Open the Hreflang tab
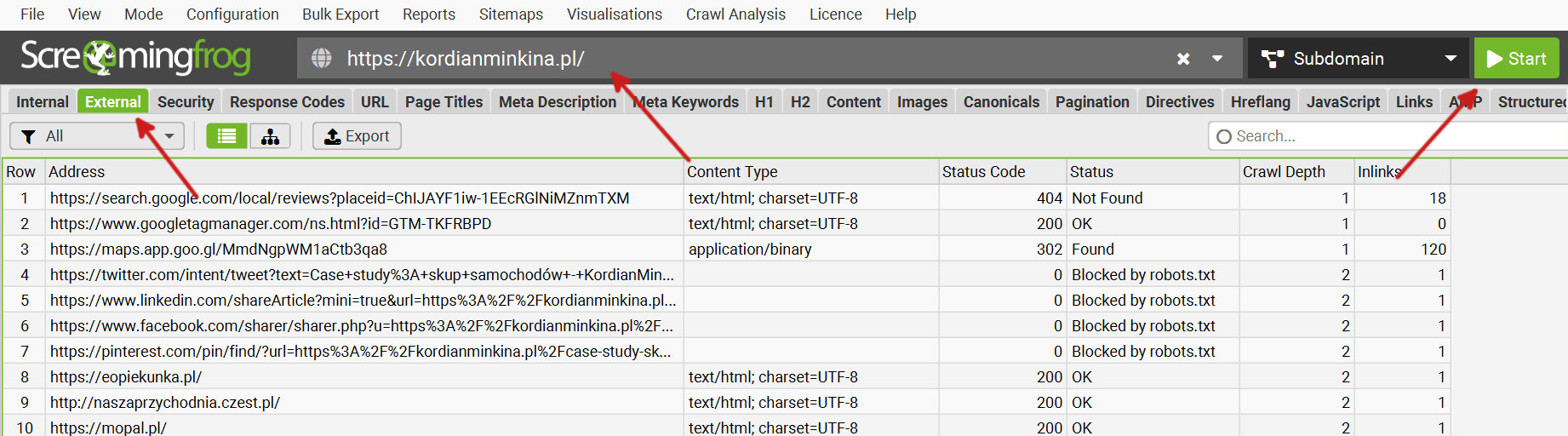Image resolution: width=1568 pixels, height=436 pixels. pyautogui.click(x=1261, y=102)
